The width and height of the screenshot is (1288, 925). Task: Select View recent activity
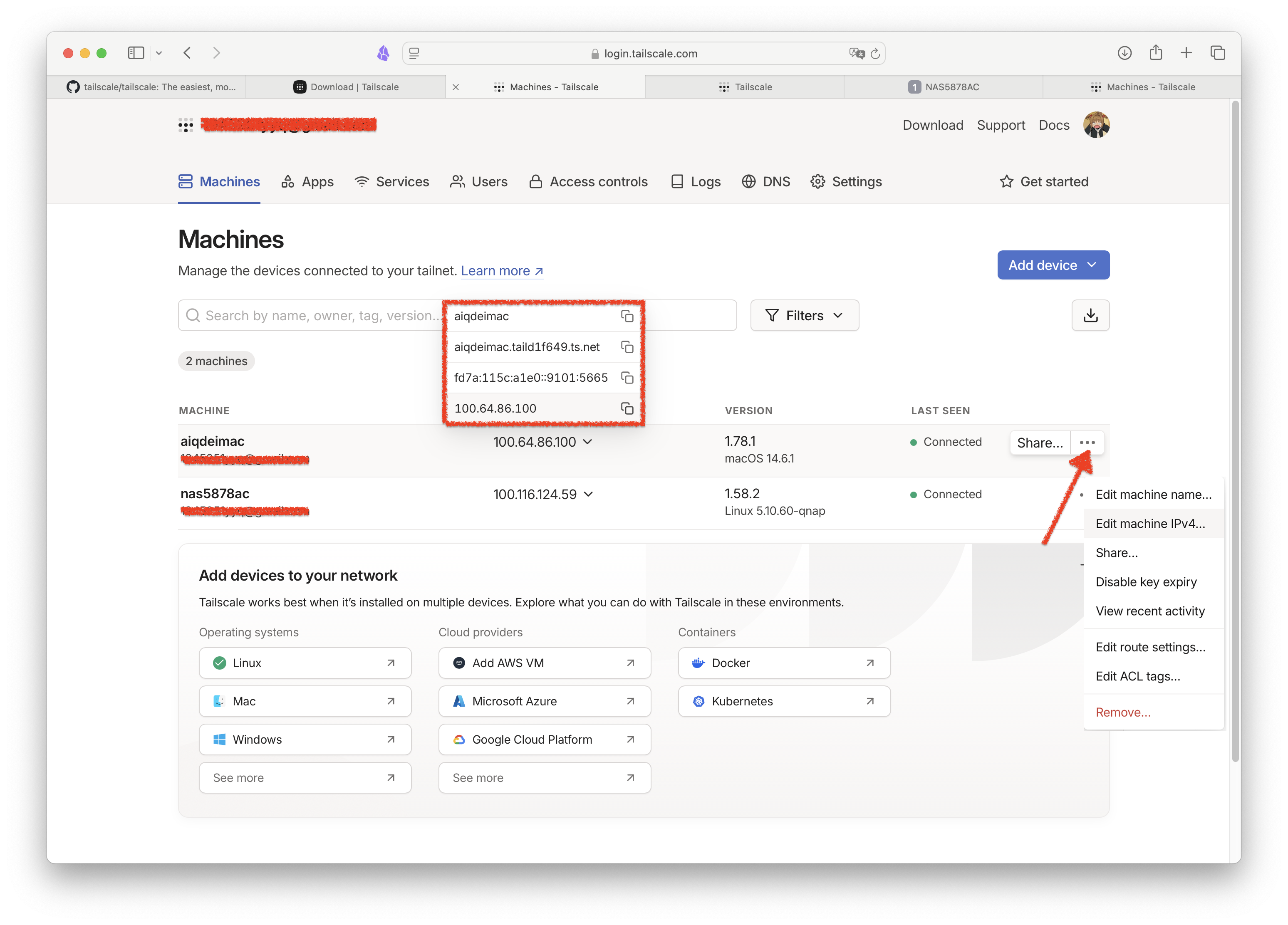tap(1153, 611)
